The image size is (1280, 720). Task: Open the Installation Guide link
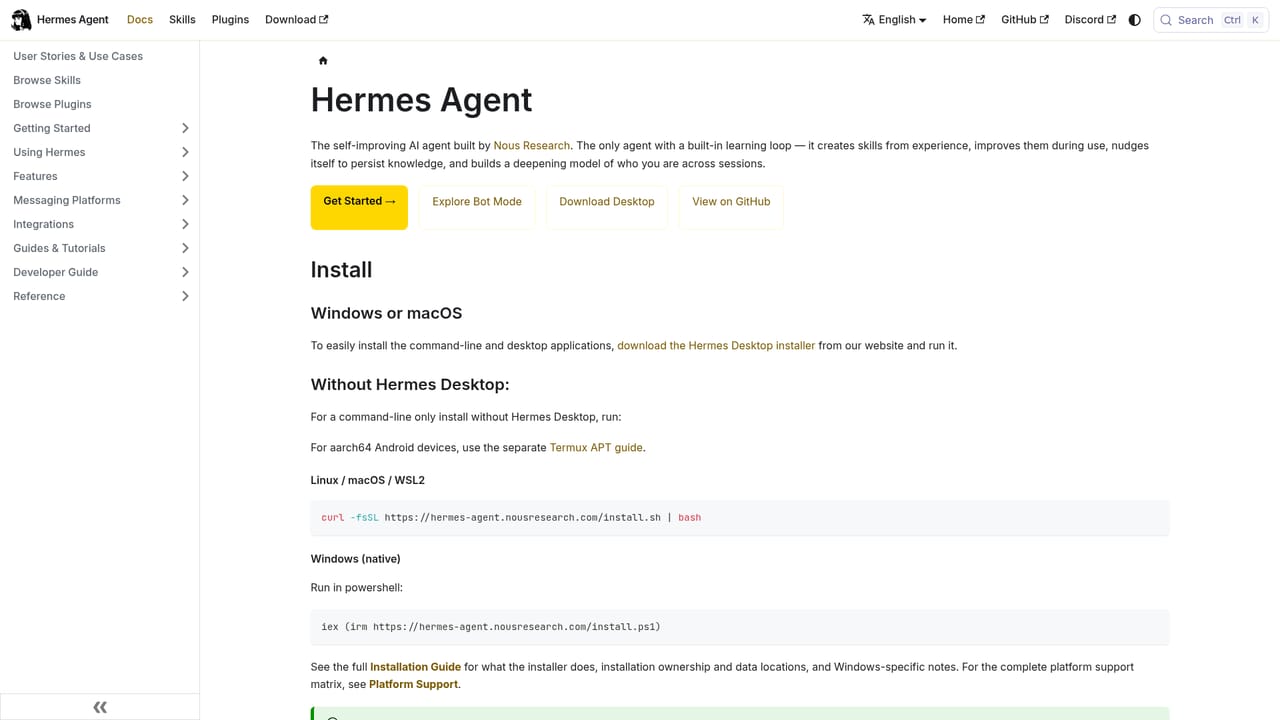coord(415,667)
